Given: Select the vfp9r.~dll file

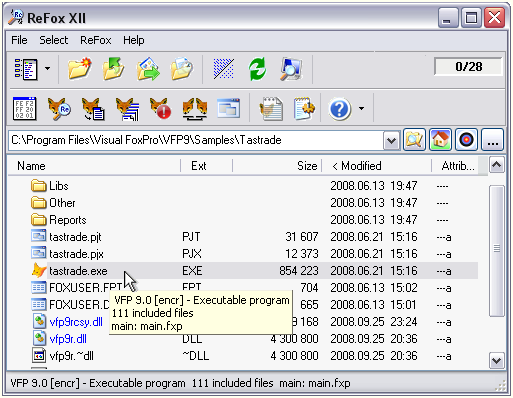Looking at the screenshot, I should click(x=71, y=356).
